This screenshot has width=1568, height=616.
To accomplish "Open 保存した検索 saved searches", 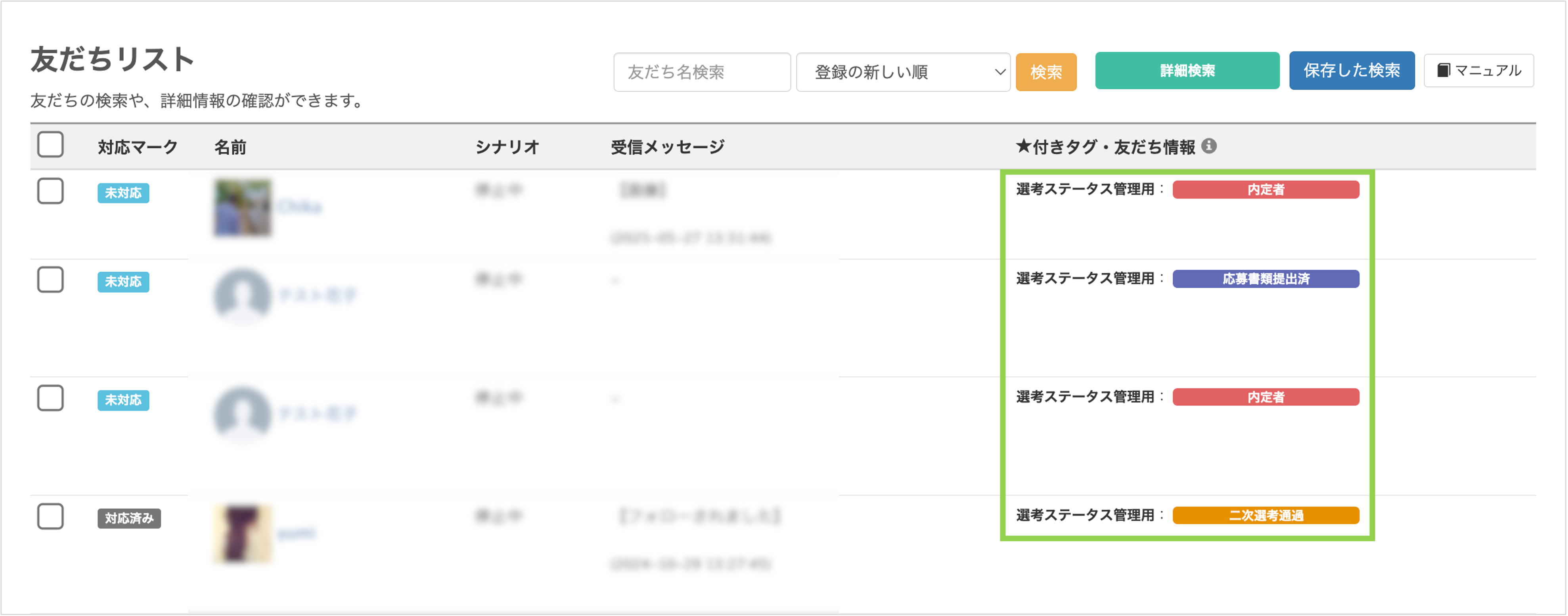I will (x=1351, y=71).
